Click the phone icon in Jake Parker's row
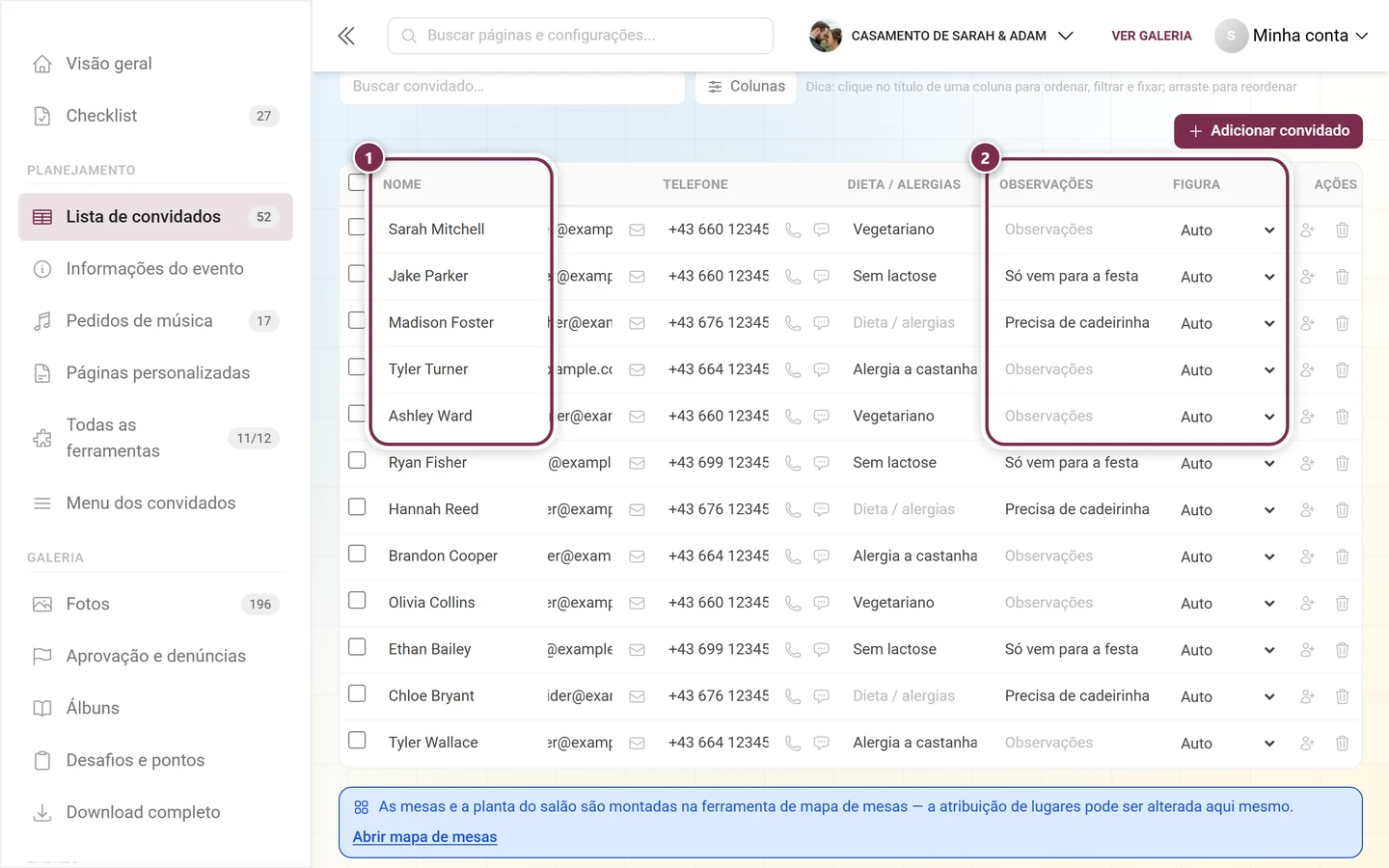 (x=793, y=277)
